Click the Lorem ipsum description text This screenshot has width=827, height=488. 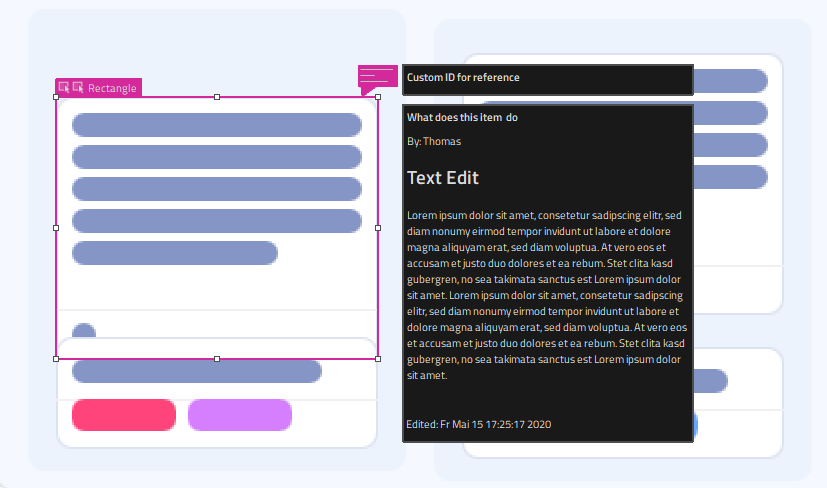point(546,295)
